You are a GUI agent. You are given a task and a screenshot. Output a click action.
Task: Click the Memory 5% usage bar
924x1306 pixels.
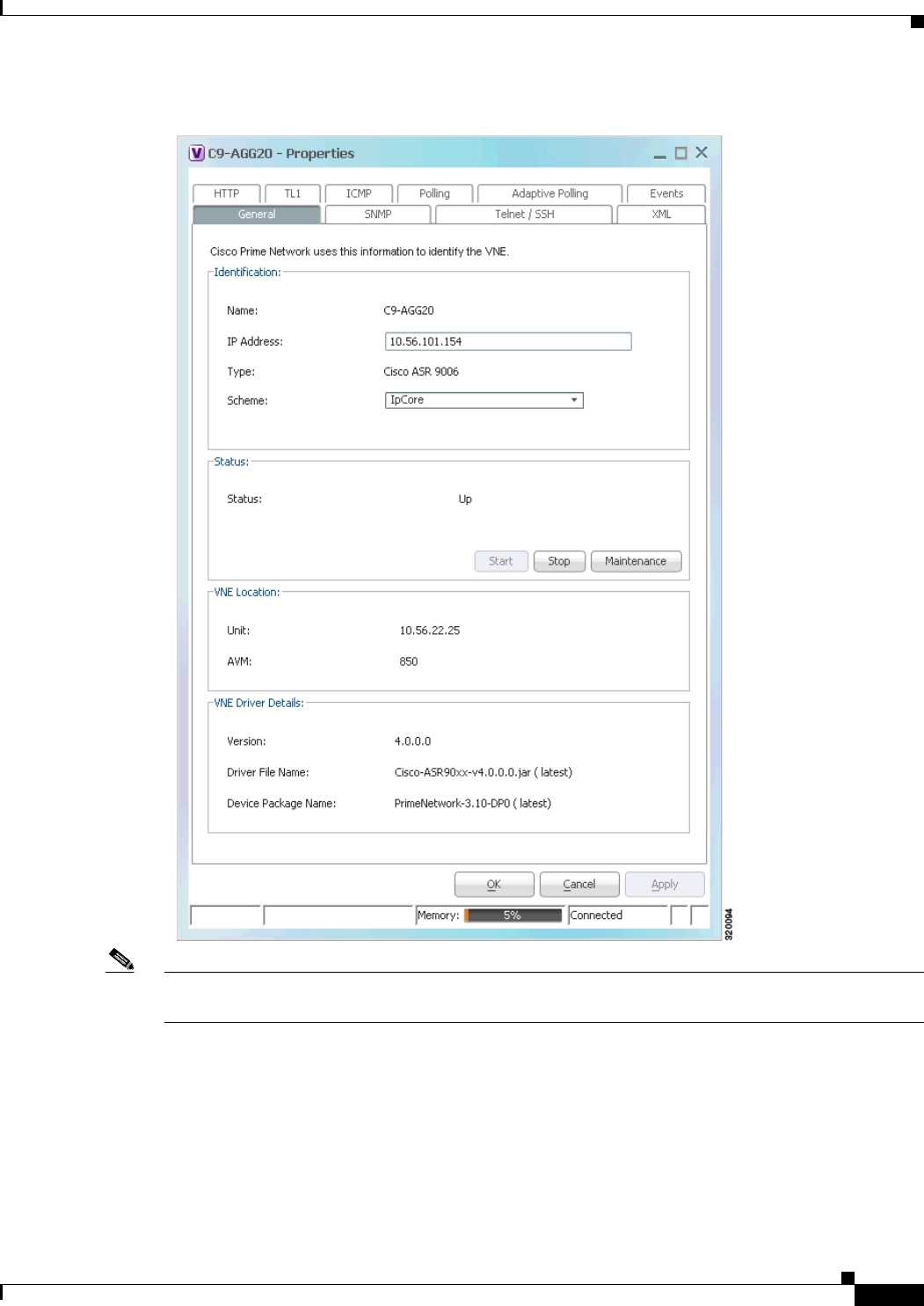pyautogui.click(x=513, y=916)
